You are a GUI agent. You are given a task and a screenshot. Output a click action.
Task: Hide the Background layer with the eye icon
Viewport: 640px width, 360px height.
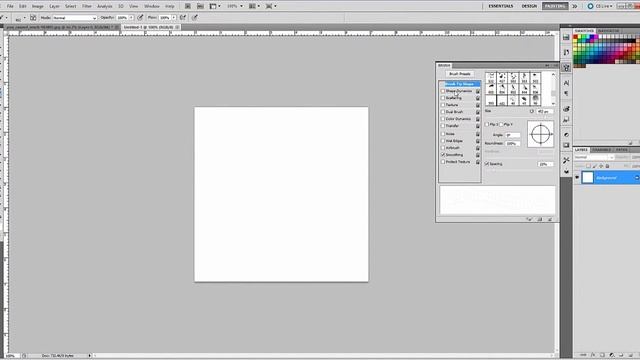pyautogui.click(x=577, y=178)
